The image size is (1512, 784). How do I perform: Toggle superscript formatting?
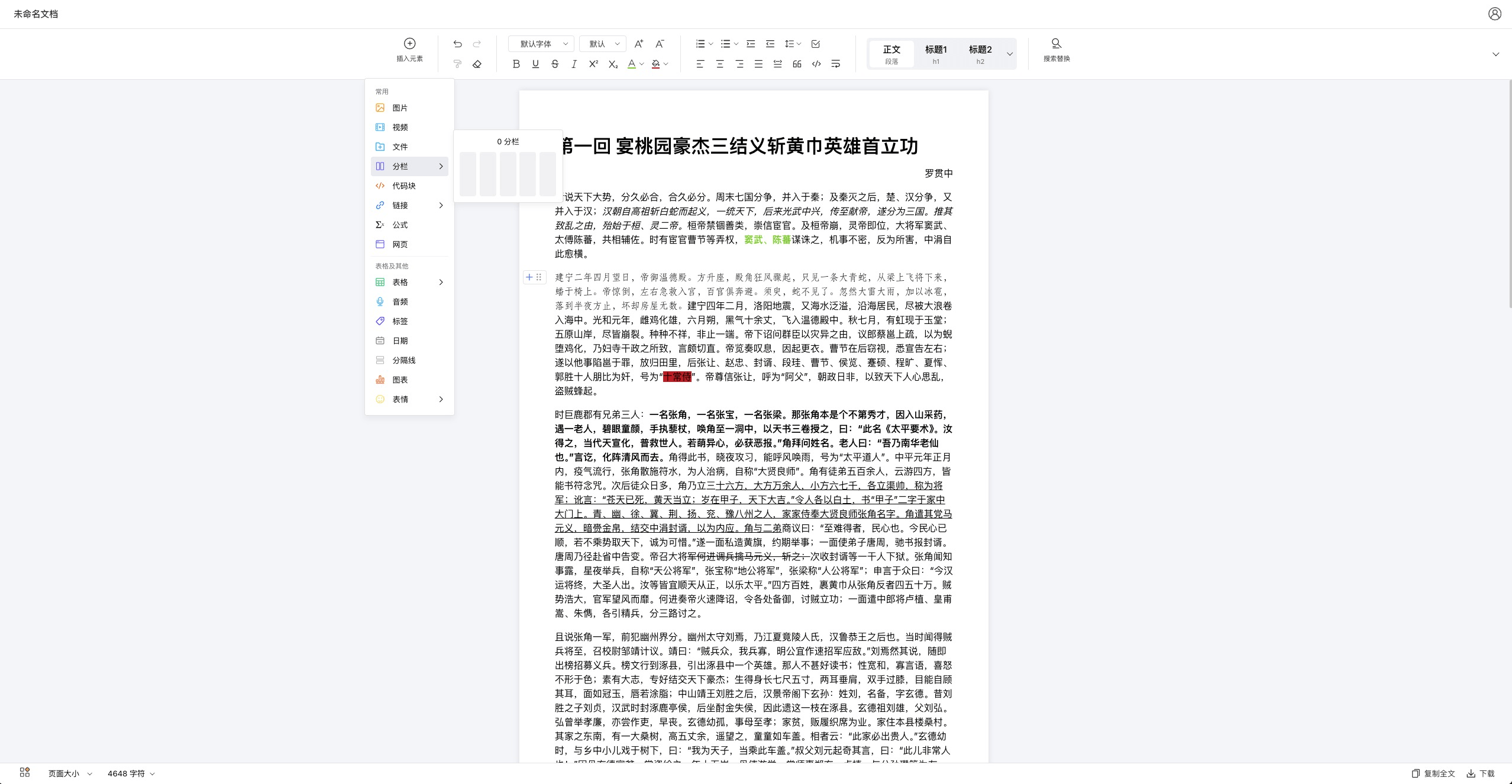pyautogui.click(x=593, y=64)
